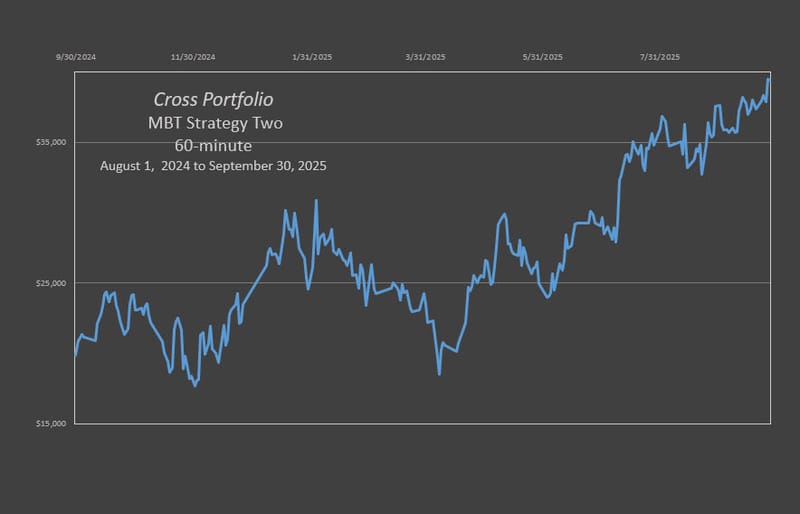Click the $35,000 horizontal gridline
Screen dimensions: 800x514
click(x=500, y=142)
